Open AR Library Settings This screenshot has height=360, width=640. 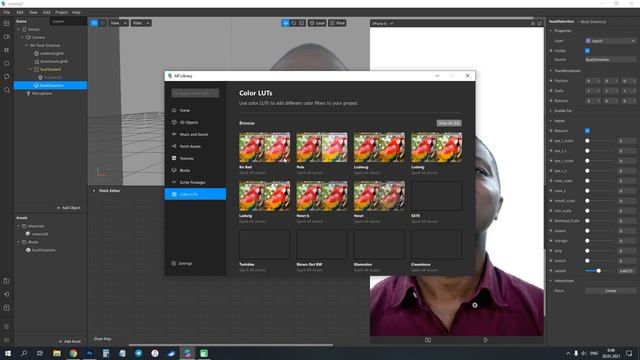point(182,263)
